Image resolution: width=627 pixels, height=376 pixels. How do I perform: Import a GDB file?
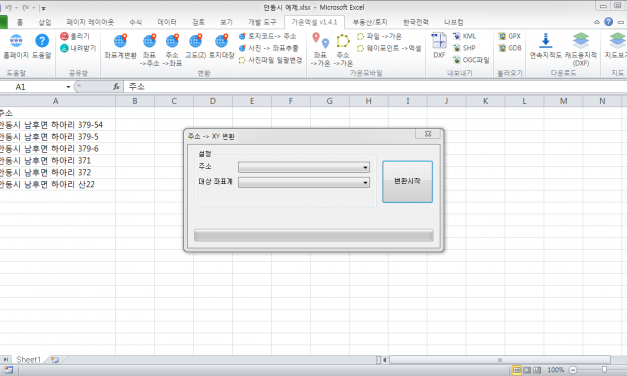click(509, 48)
